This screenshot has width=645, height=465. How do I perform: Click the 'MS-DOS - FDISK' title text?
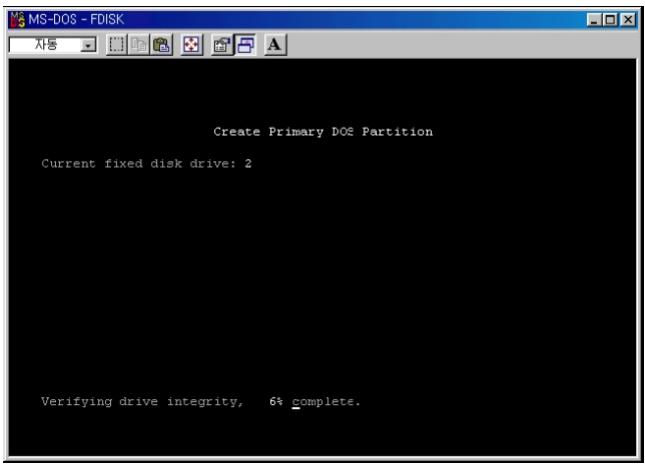(x=76, y=19)
